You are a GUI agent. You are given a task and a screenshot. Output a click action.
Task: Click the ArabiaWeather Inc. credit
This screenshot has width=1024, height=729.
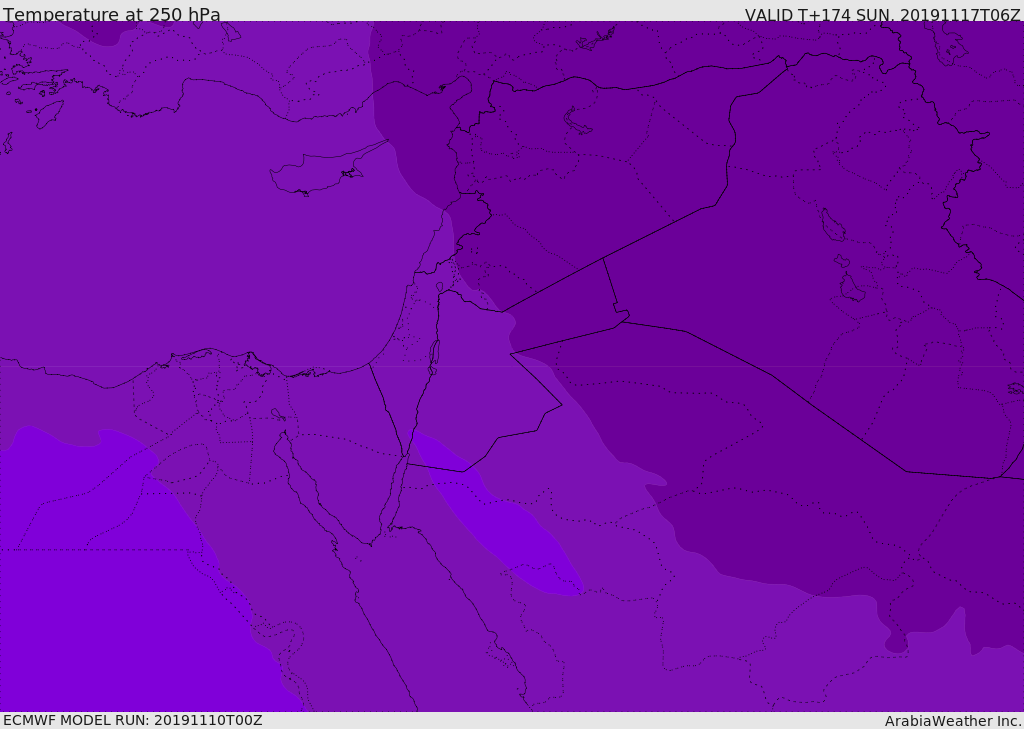click(953, 721)
